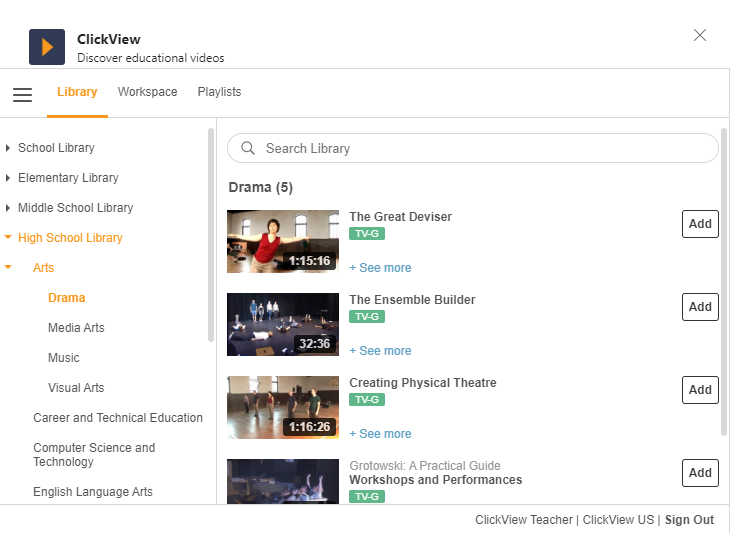Click TV-G badge under The Ensemble Builder
730x534 pixels.
[367, 317]
